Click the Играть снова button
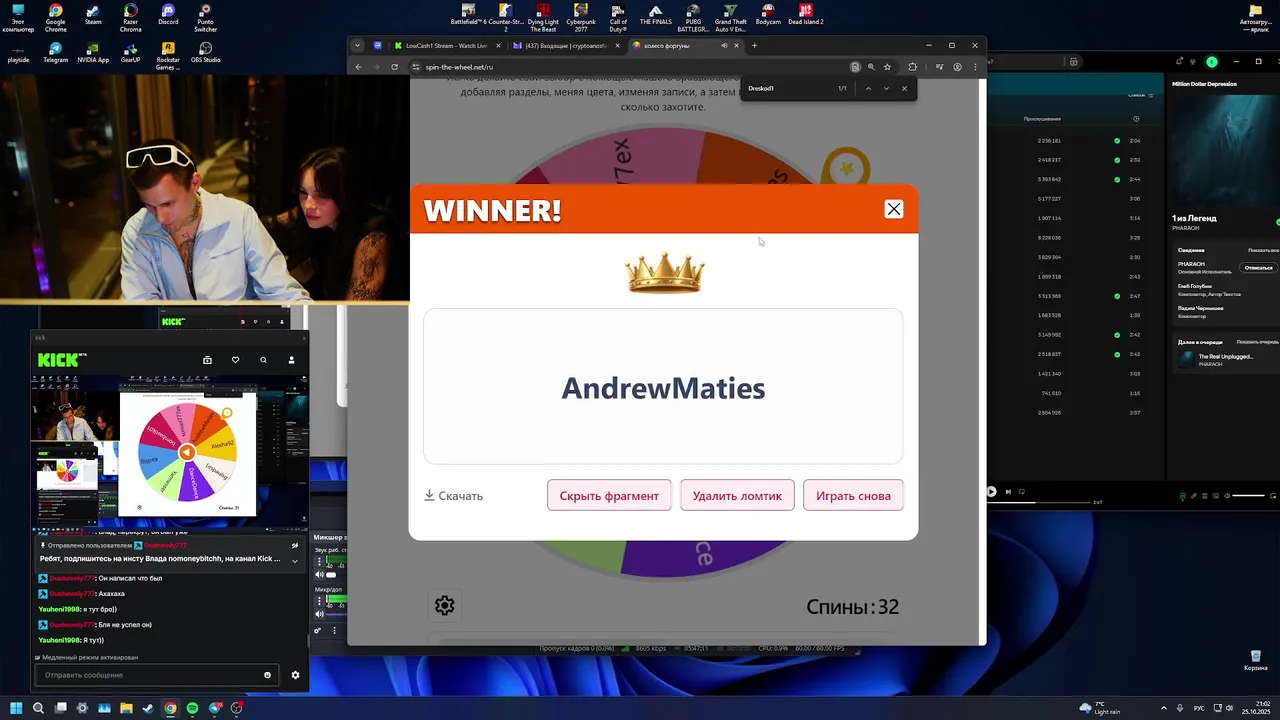The height and width of the screenshot is (720, 1280). [x=853, y=495]
